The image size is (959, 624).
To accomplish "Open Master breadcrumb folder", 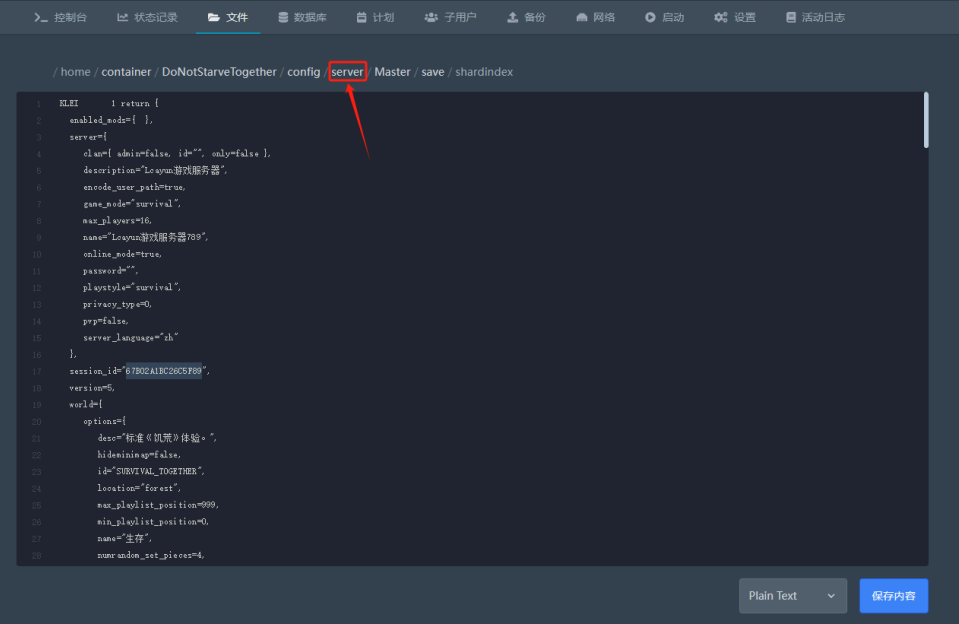I will (x=392, y=72).
